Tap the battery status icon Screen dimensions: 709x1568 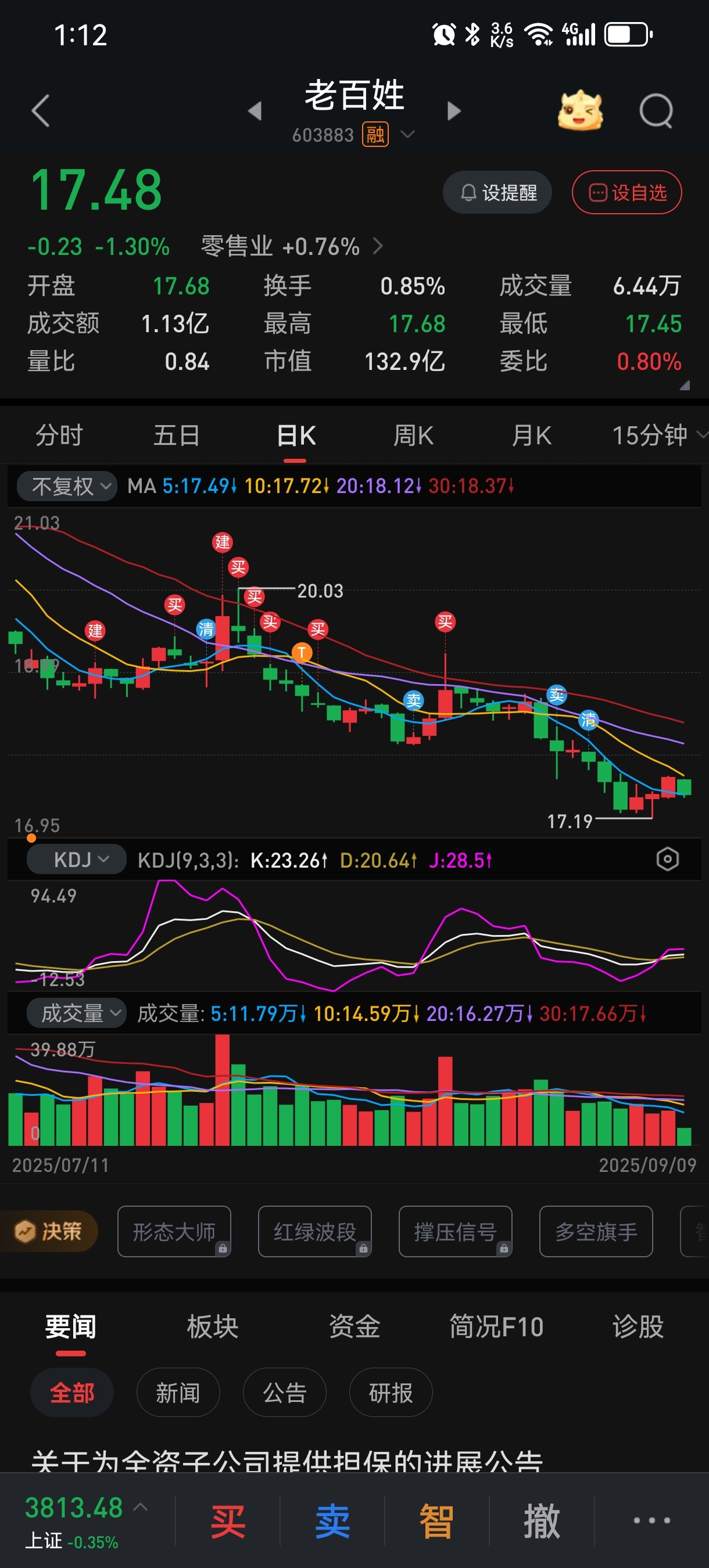click(x=629, y=35)
